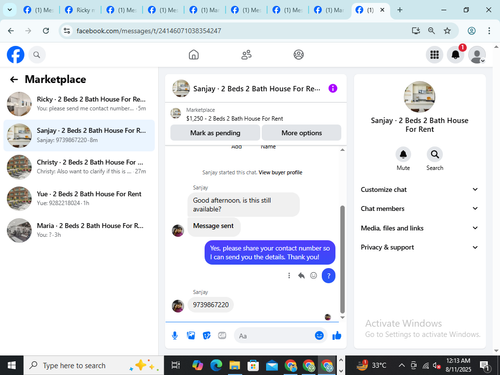React to the message with smiley icon
The width and height of the screenshot is (500, 375).
point(313,276)
